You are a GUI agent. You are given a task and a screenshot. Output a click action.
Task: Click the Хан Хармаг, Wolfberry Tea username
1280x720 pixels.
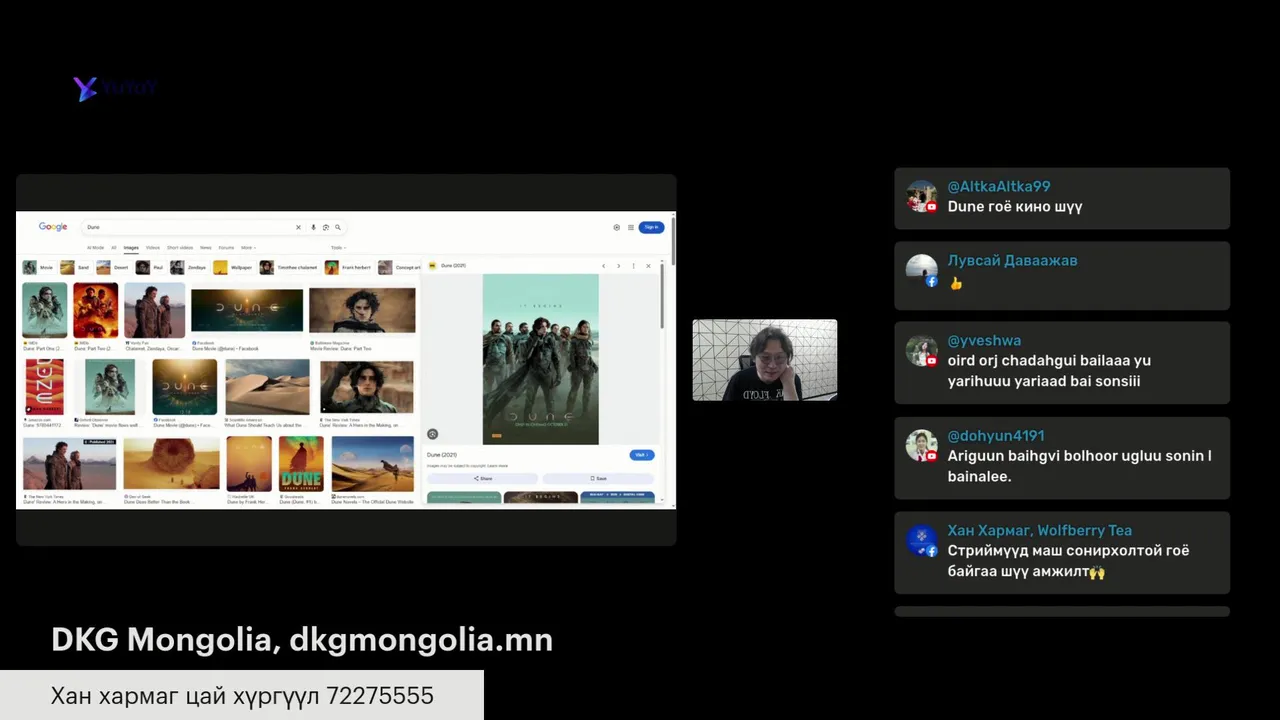pyautogui.click(x=1040, y=531)
